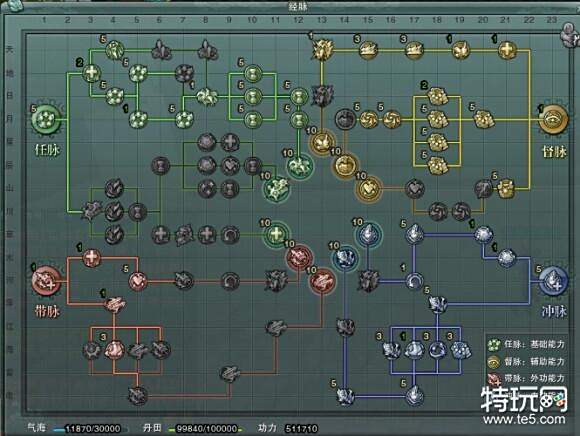Click the 经脉 window title

(297, 6)
